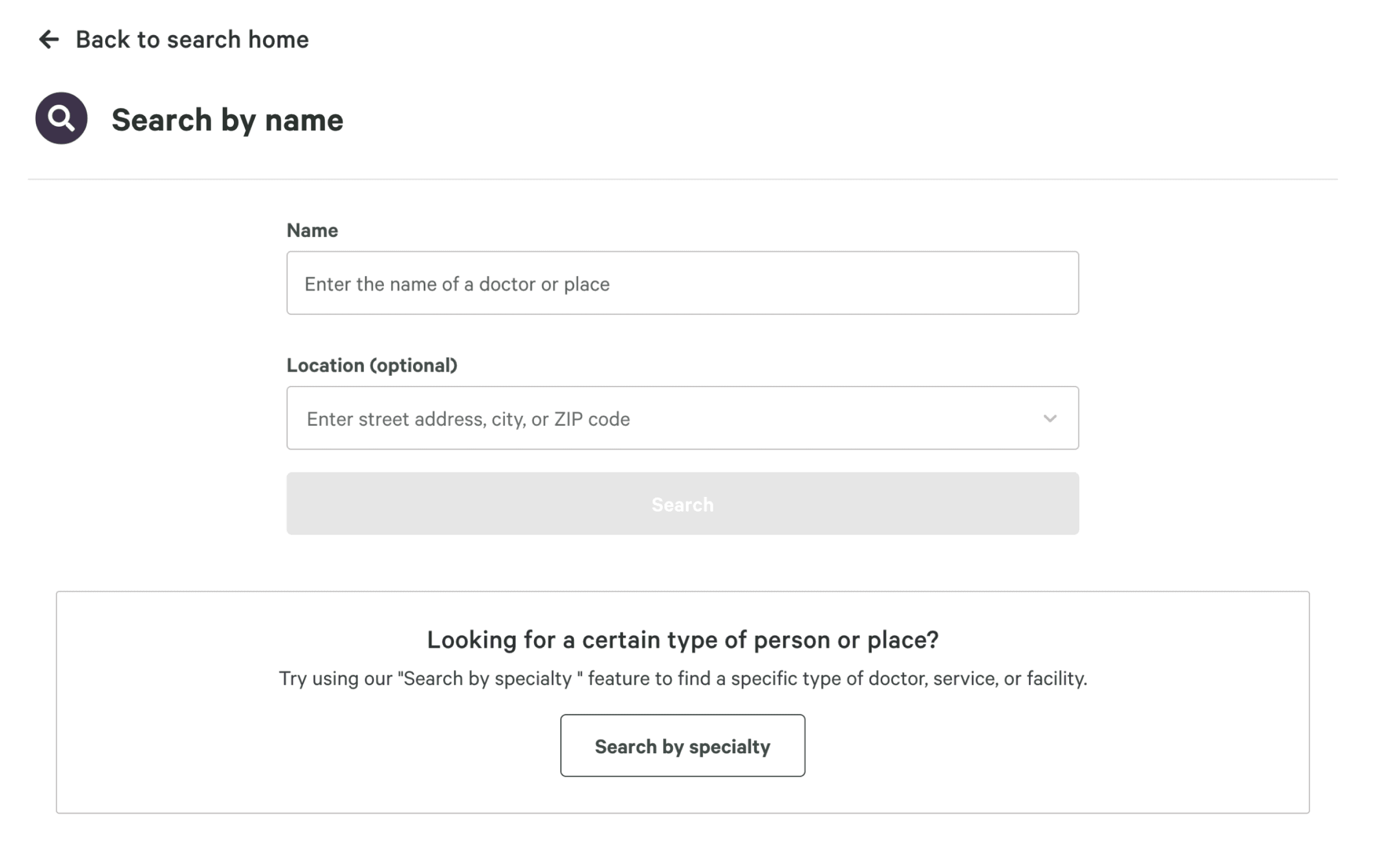Screen dimensions: 1400x860
Task: Go back via "Back to search home"
Action: [x=191, y=39]
